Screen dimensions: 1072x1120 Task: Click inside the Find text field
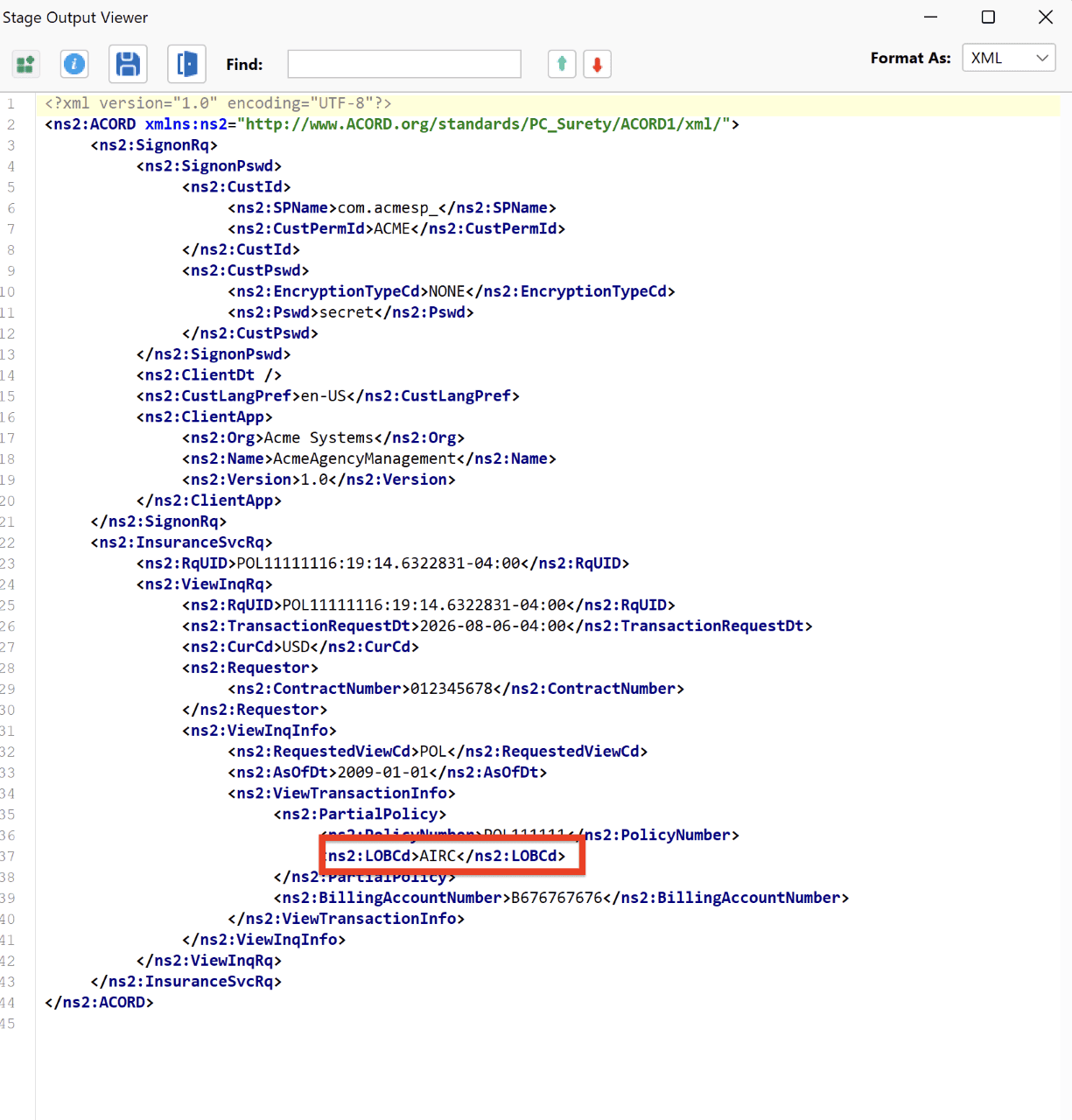pos(404,64)
